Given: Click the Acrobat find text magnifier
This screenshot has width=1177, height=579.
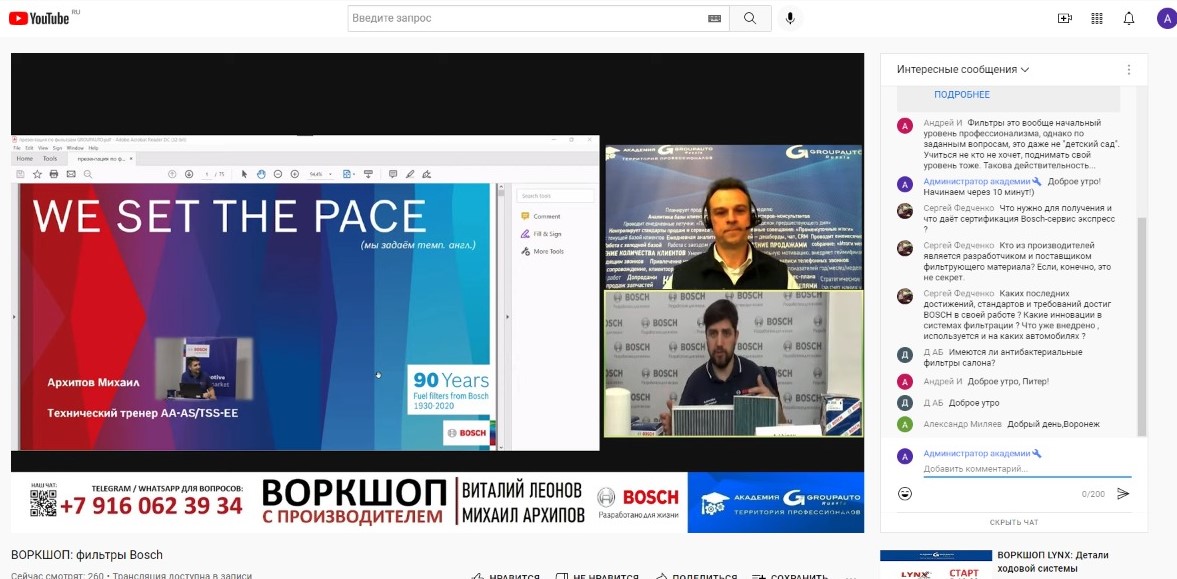Looking at the screenshot, I should click(88, 174).
